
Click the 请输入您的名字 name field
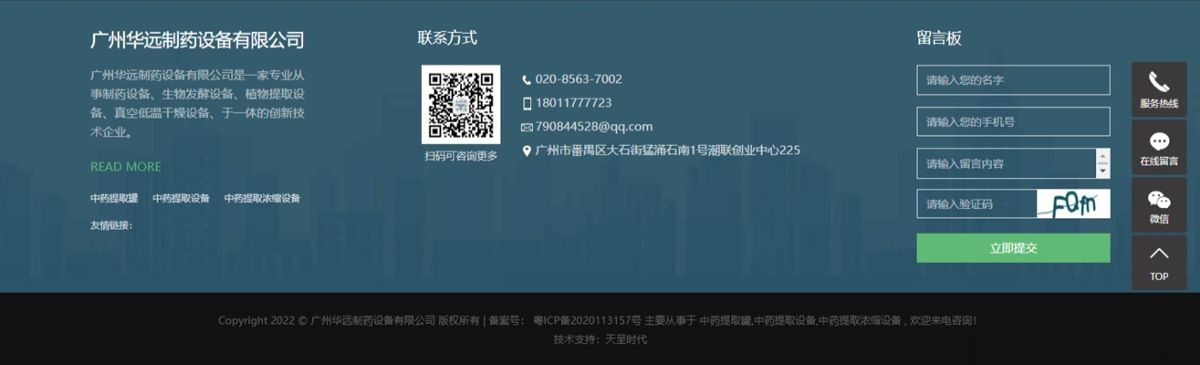coord(1013,80)
